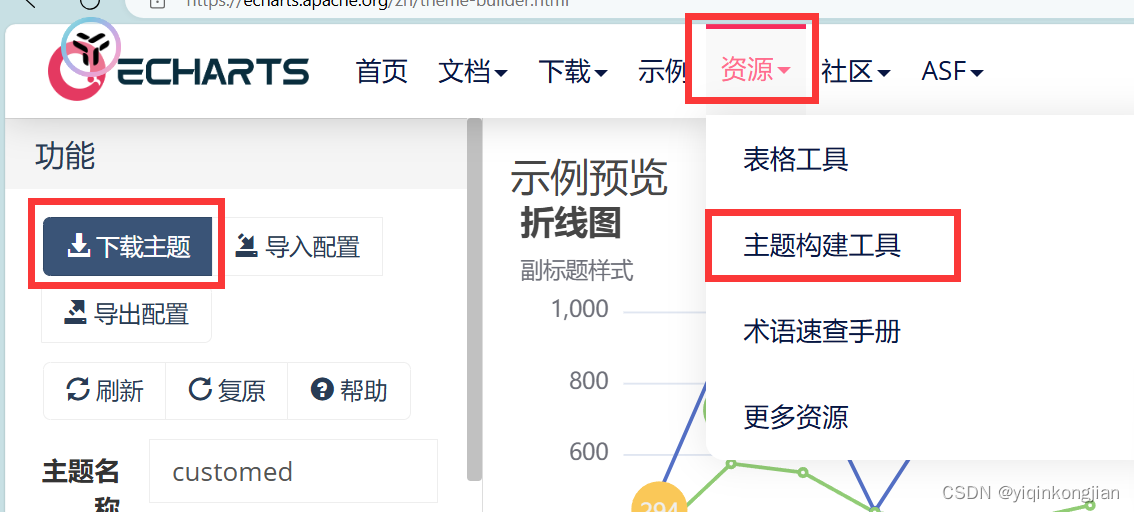Click the 下载主题 button

click(x=128, y=247)
